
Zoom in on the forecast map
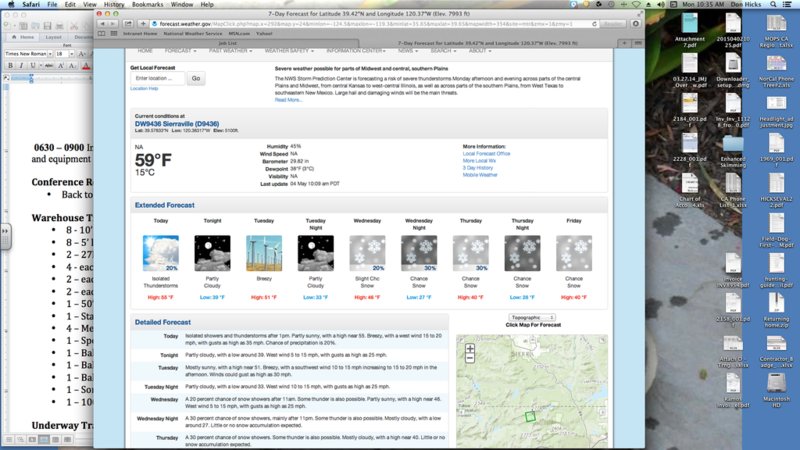pyautogui.click(x=470, y=348)
